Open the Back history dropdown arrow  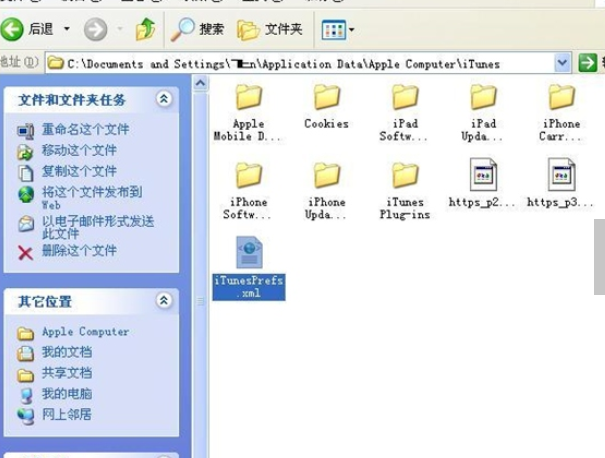pyautogui.click(x=67, y=29)
